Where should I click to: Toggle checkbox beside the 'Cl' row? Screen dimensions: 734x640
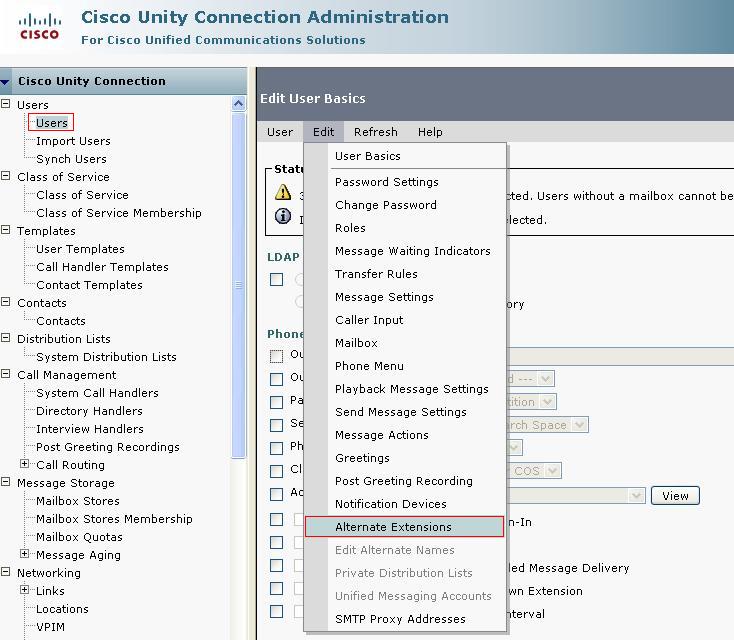277,471
